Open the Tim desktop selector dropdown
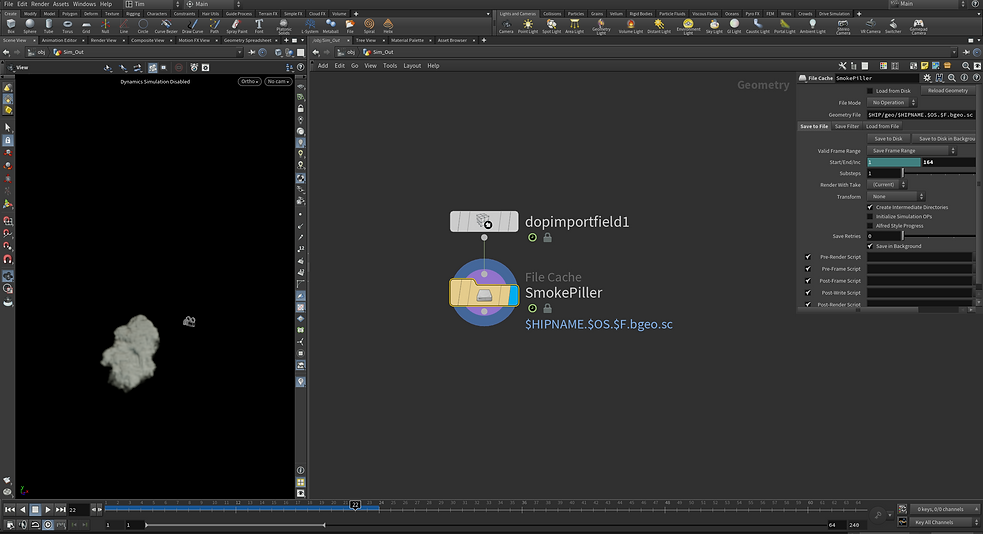This screenshot has height=534, width=983. (x=152, y=4)
